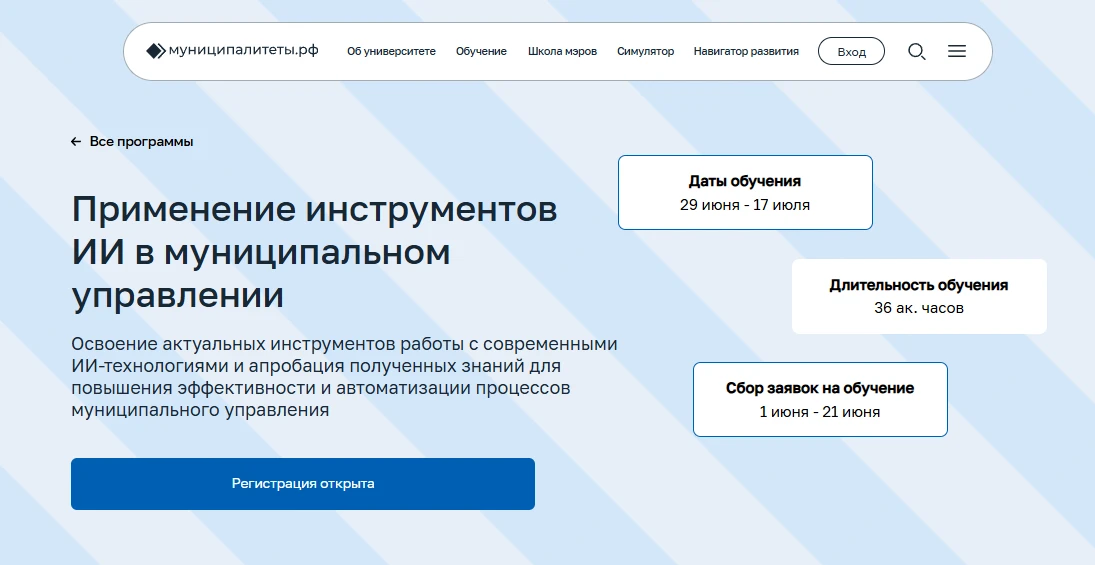Click the description paragraph starting Освоение актуальных инструментов
Image resolution: width=1095 pixels, height=565 pixels.
(344, 377)
